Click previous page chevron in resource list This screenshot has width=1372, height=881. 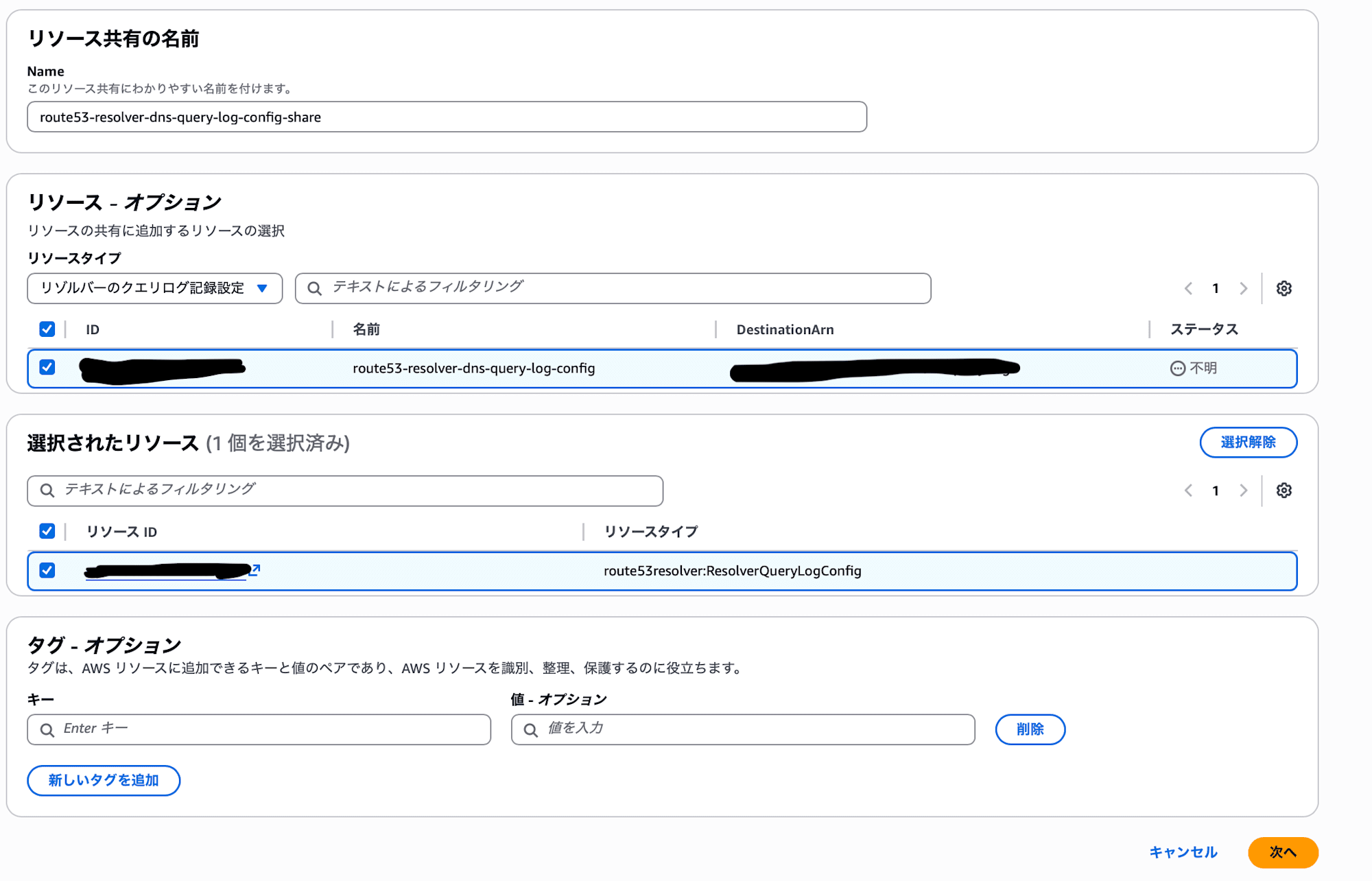click(x=1187, y=288)
